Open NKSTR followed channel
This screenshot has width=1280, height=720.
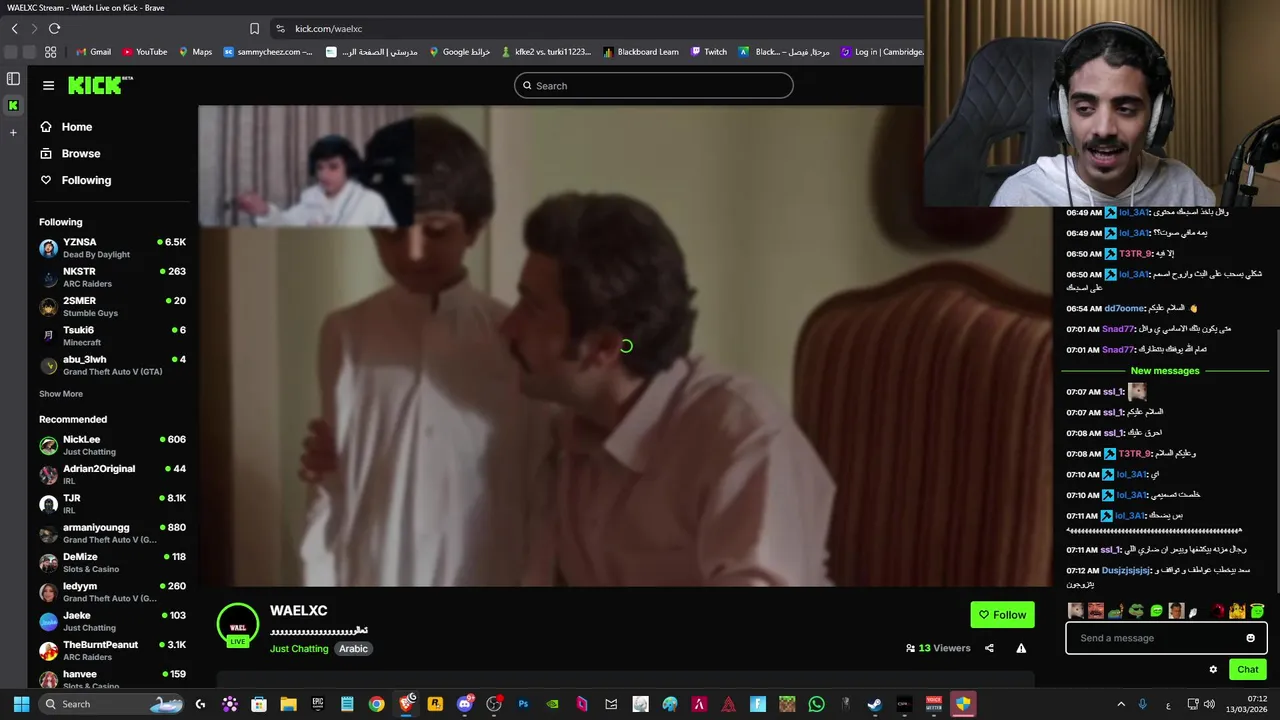pyautogui.click(x=112, y=277)
